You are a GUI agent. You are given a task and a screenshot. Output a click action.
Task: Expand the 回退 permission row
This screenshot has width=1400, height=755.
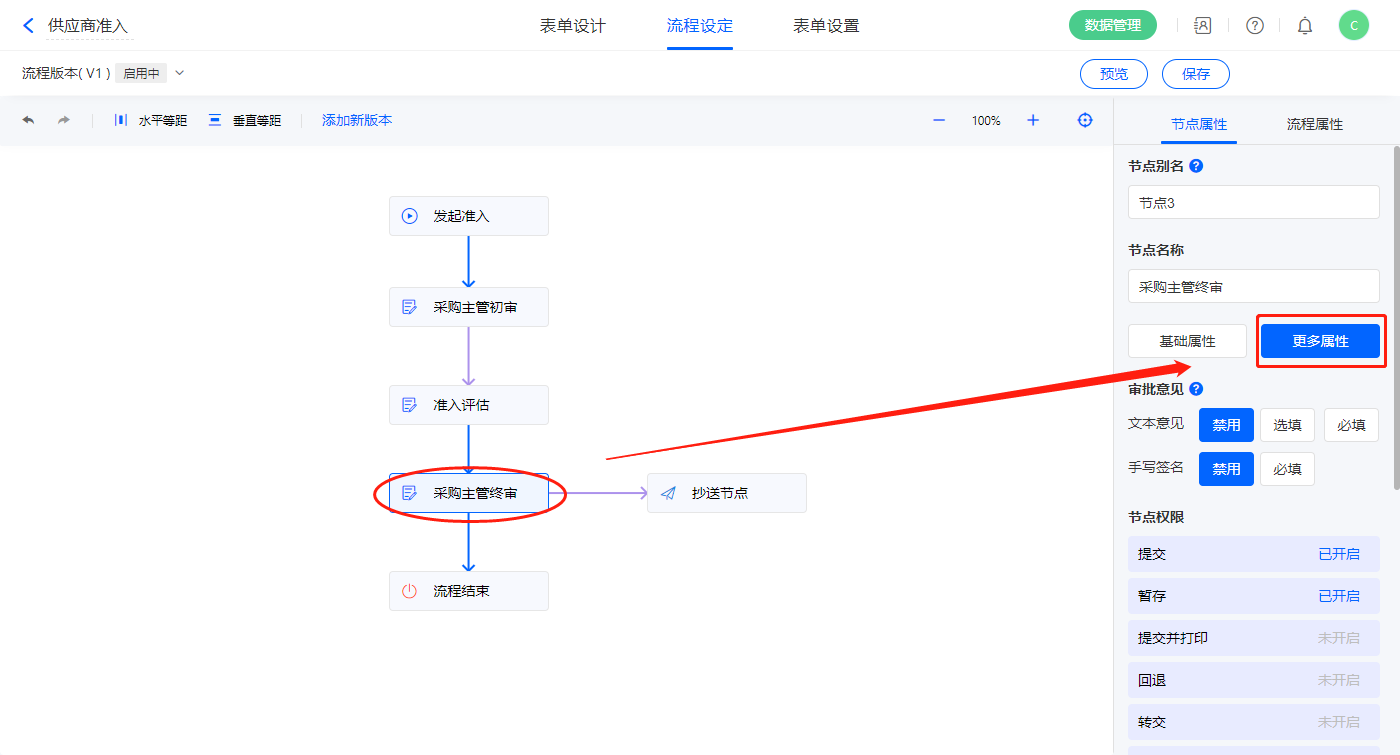pyautogui.click(x=1253, y=680)
